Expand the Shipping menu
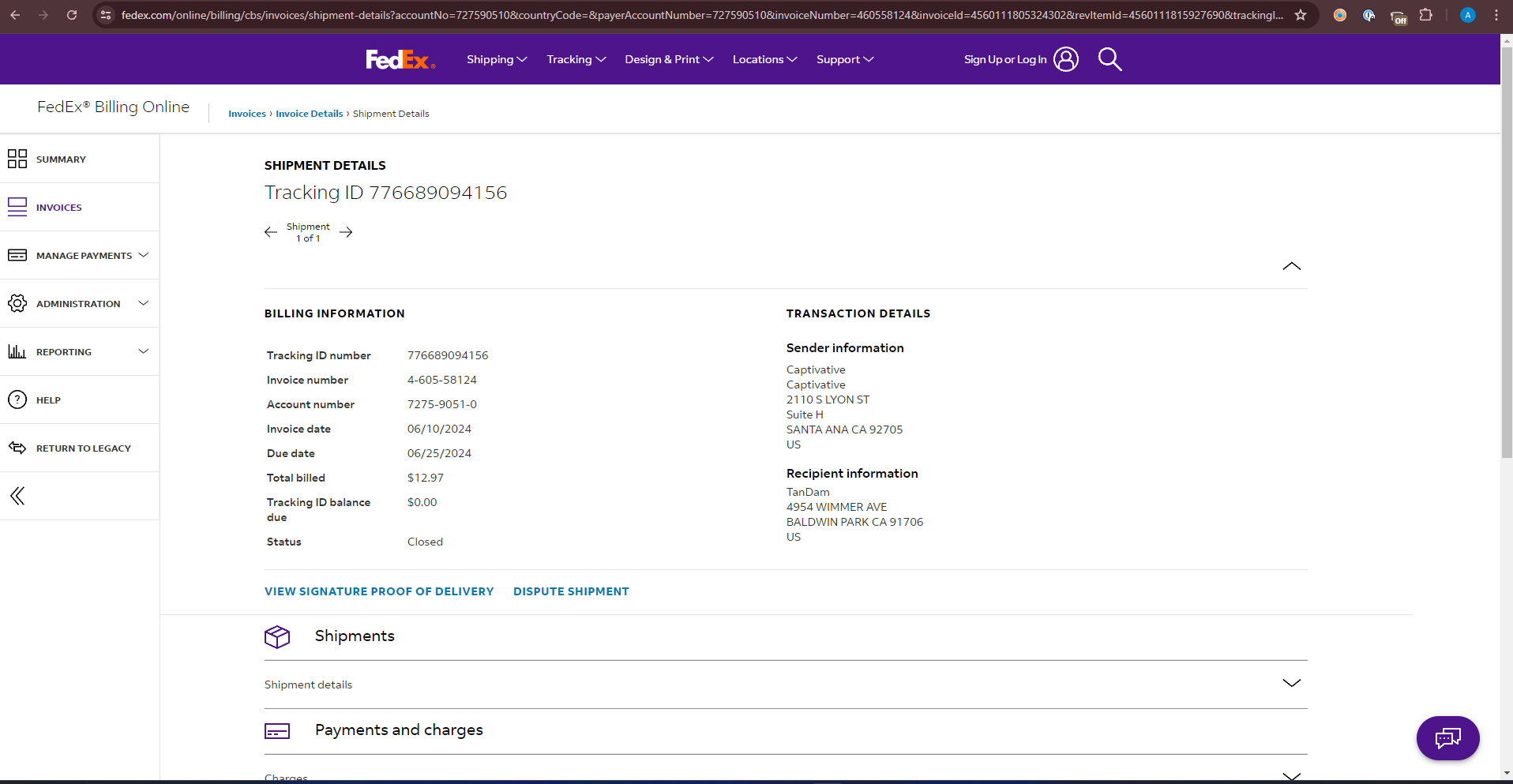Viewport: 1513px width, 784px height. click(x=497, y=59)
